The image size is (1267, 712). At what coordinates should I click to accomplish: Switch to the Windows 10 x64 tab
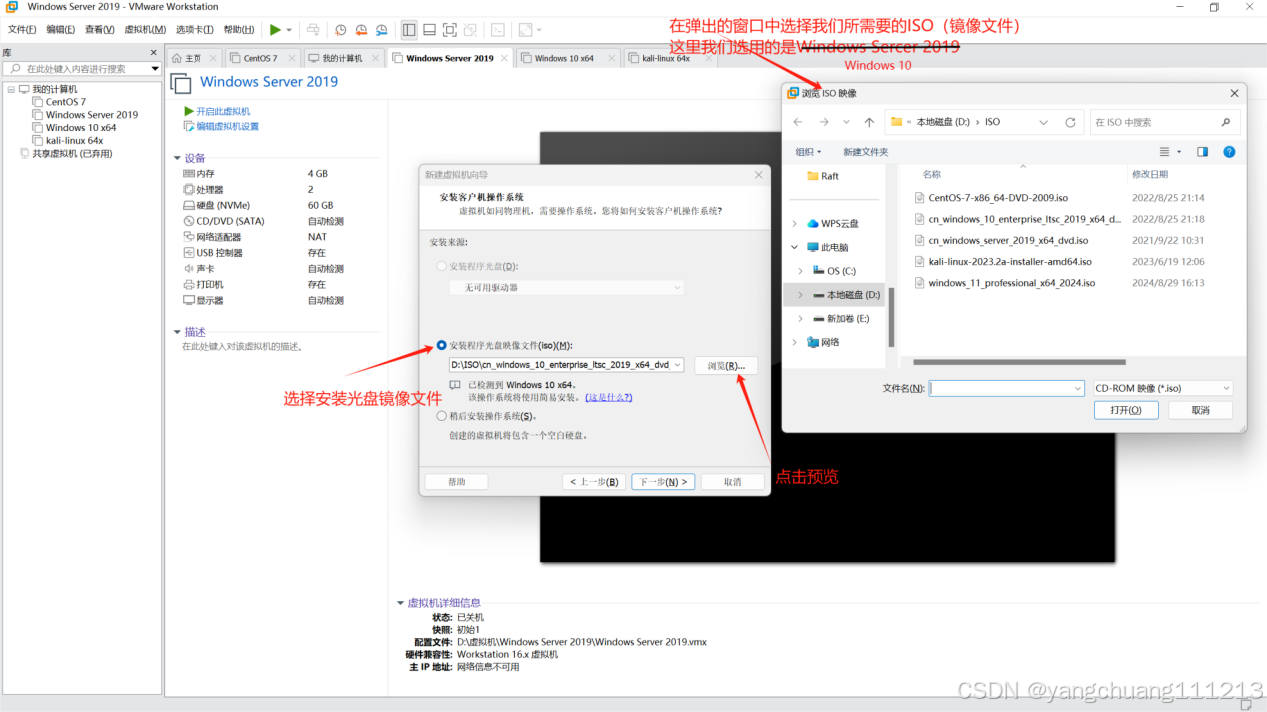(564, 58)
